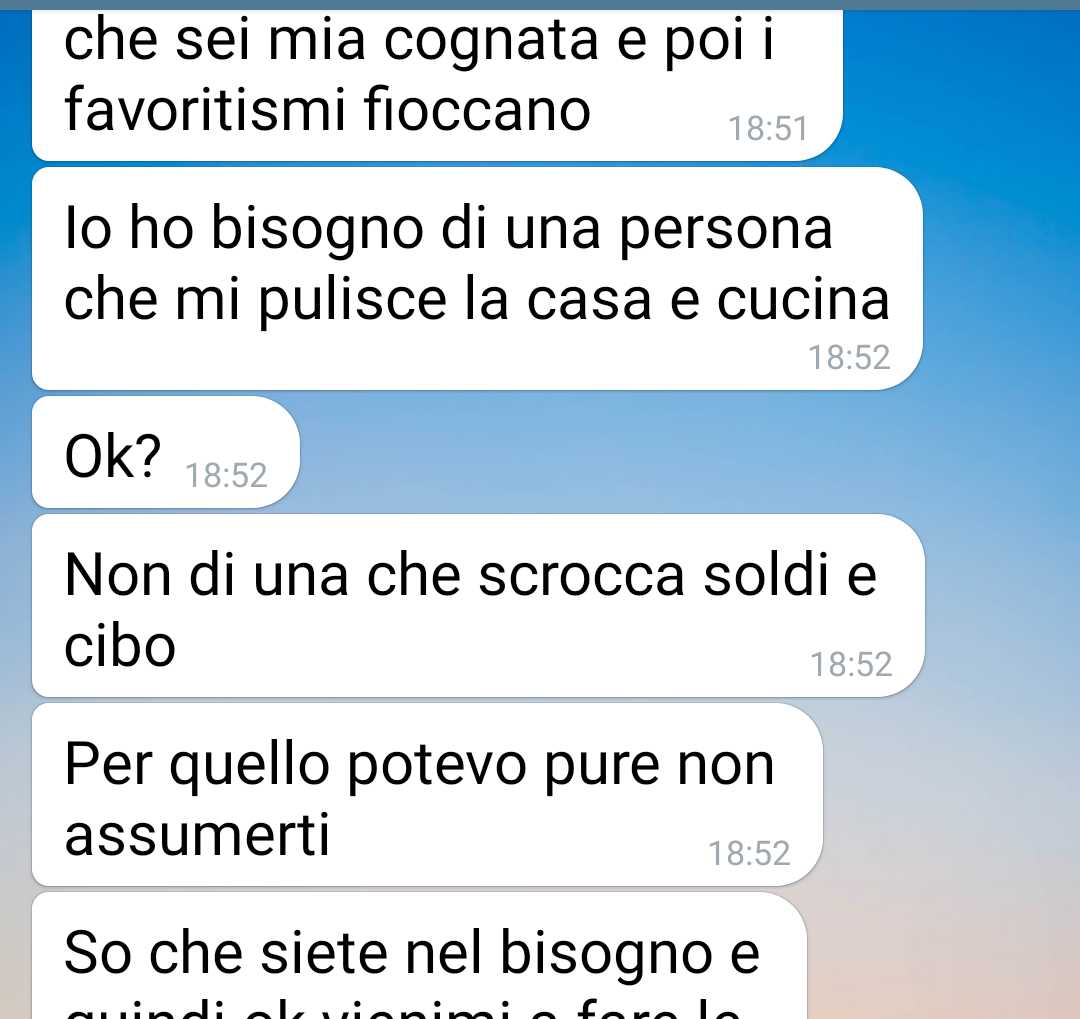This screenshot has width=1080, height=1019.
Task: Tap the word 'cibo' in the message
Action: click(120, 646)
